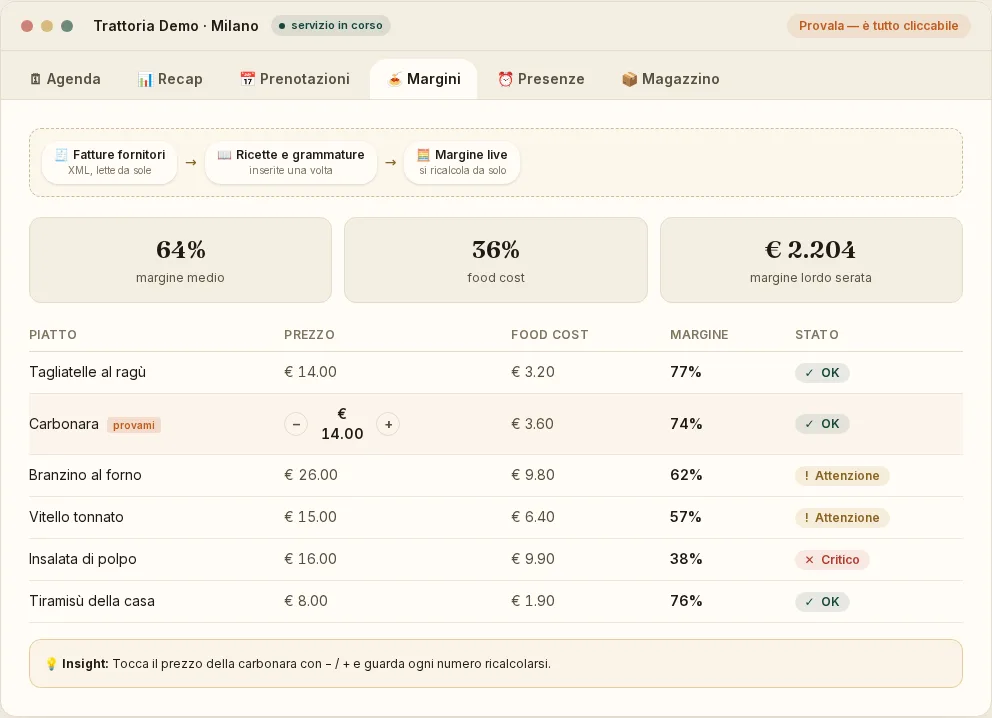Click the '€ 9.90' food cost of Insalata di polpo
The height and width of the screenshot is (718, 992).
pyautogui.click(x=533, y=559)
